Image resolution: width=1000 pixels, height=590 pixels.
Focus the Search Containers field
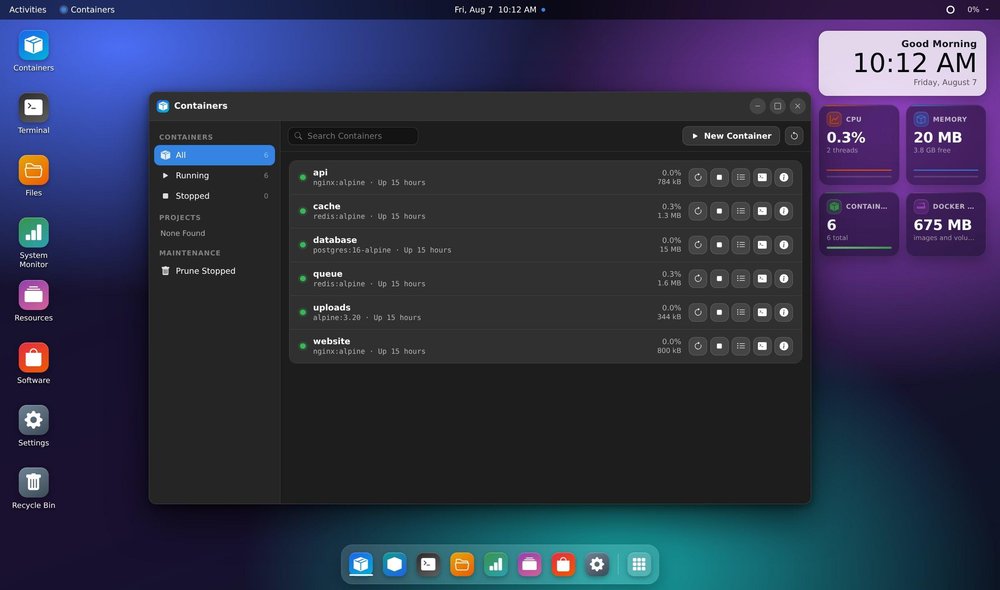353,136
